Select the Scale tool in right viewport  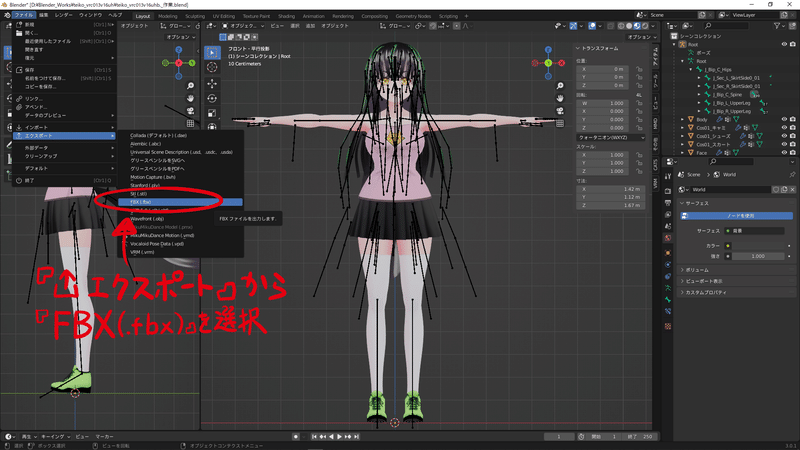(212, 113)
